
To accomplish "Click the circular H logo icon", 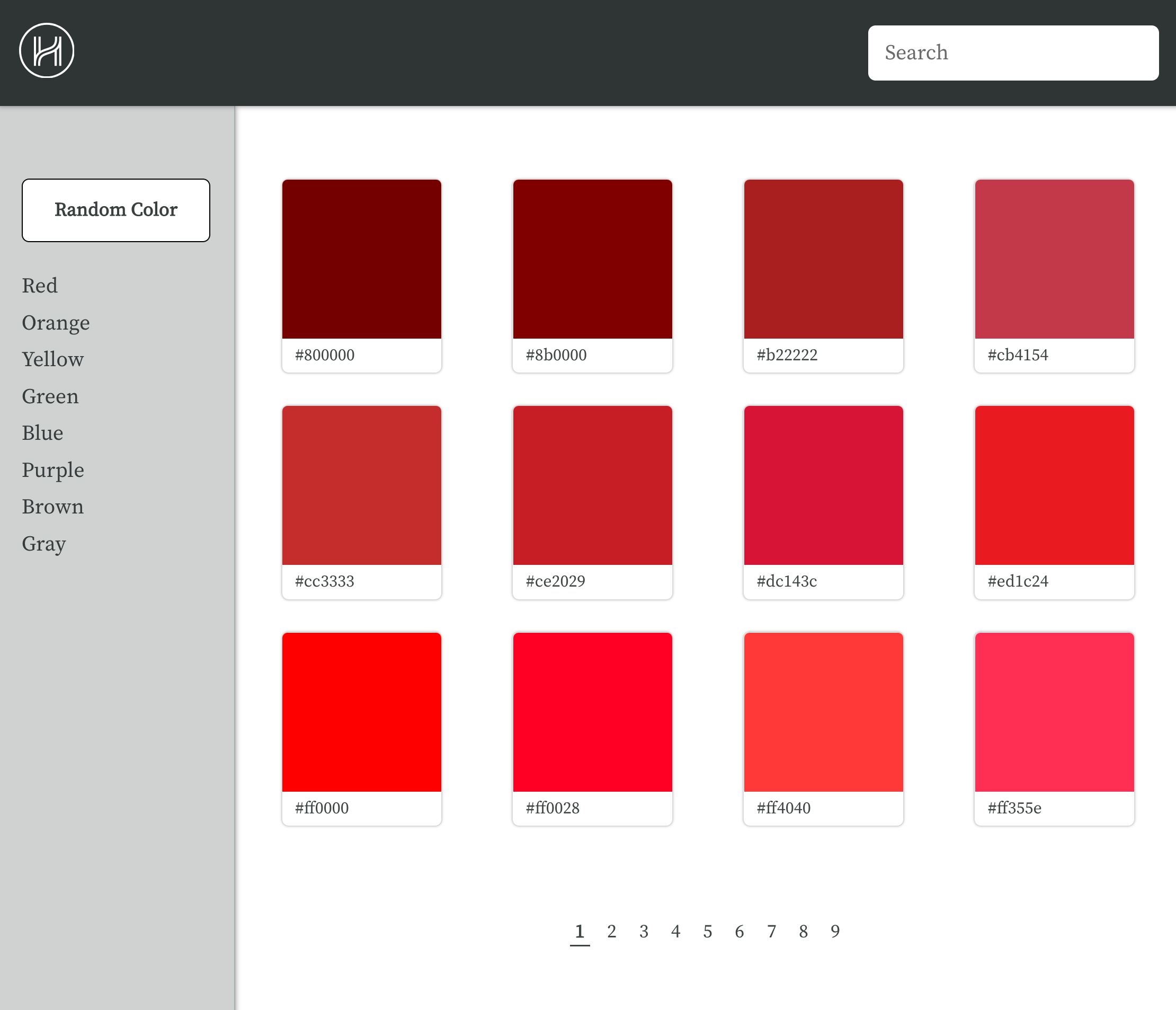I will (47, 50).
